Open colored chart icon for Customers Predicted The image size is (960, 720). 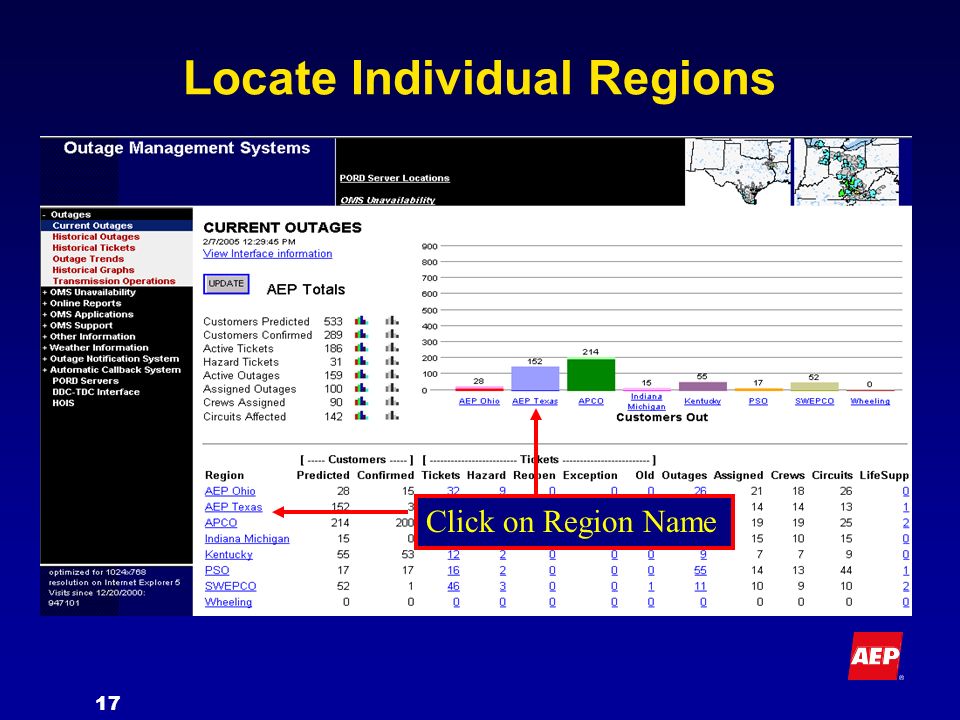click(x=361, y=321)
